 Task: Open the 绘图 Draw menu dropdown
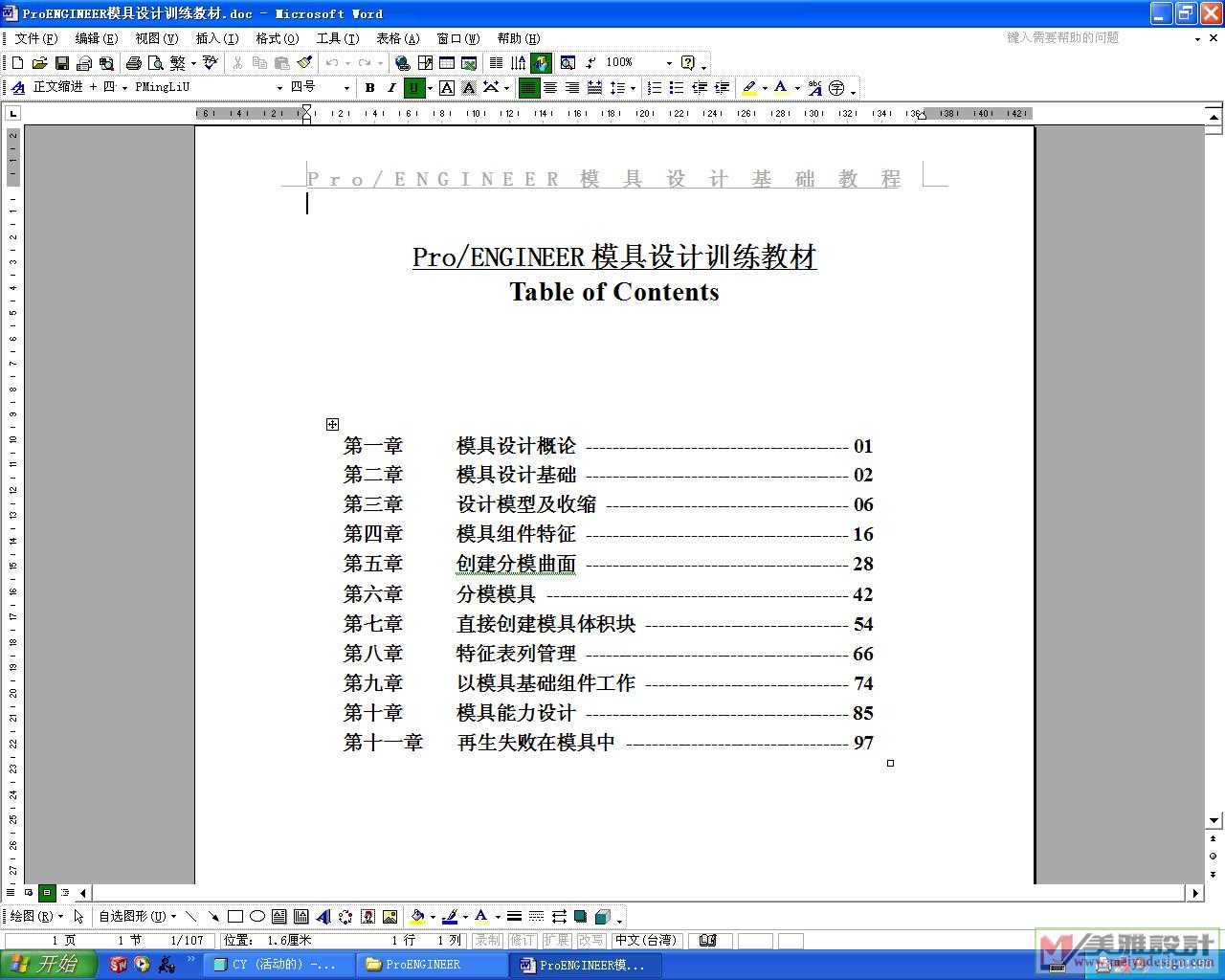point(36,916)
